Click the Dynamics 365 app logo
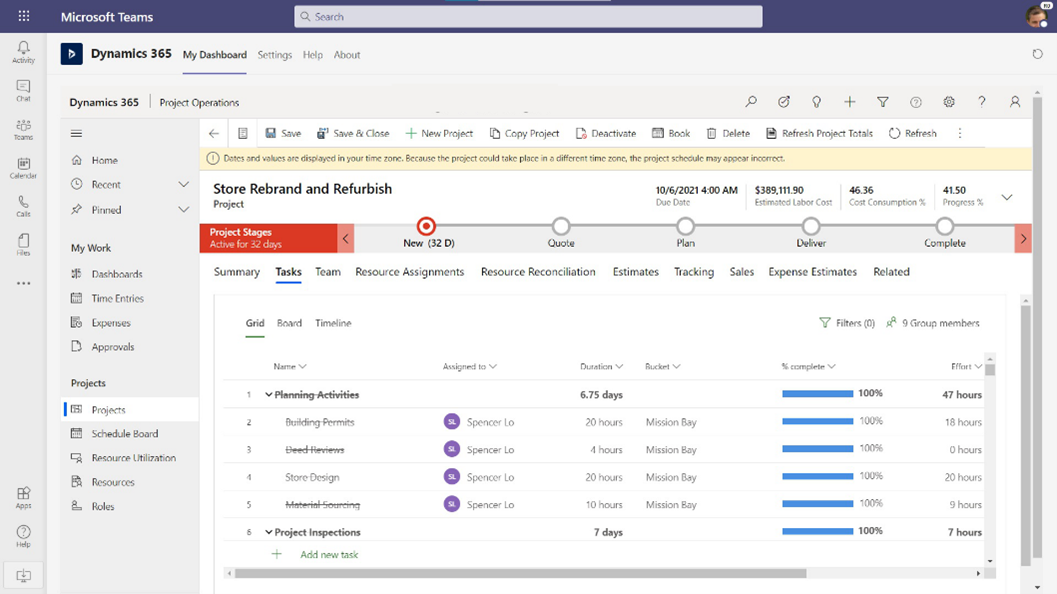This screenshot has height=594, width=1057. 71,54
